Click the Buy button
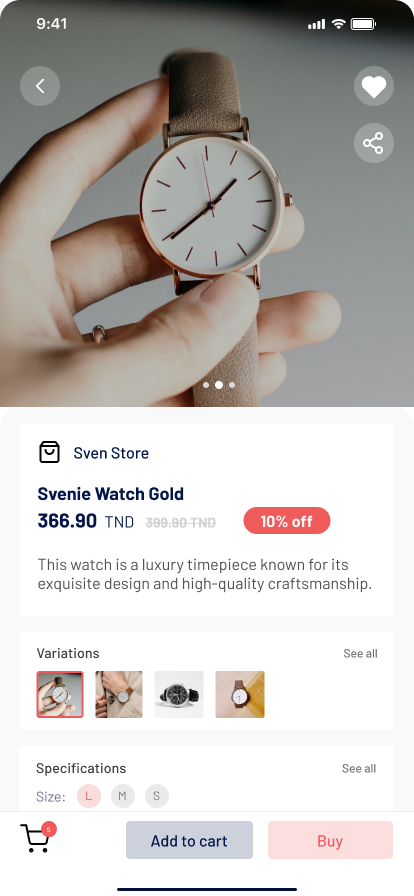This screenshot has height=896, width=414. pos(331,840)
